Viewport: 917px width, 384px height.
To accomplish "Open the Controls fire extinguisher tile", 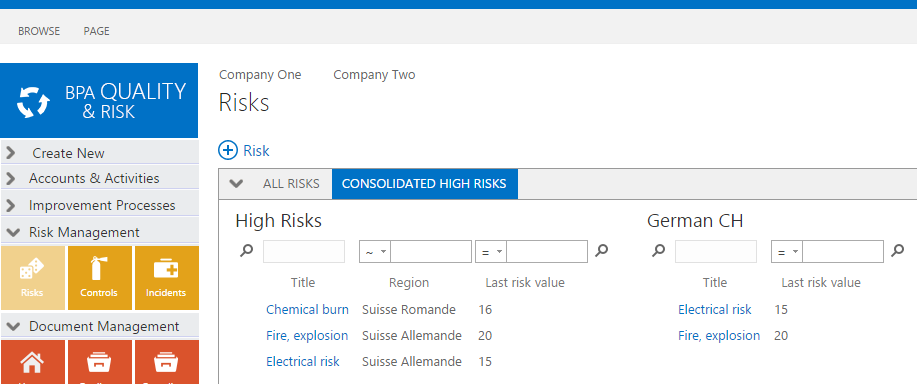I will tap(99, 278).
